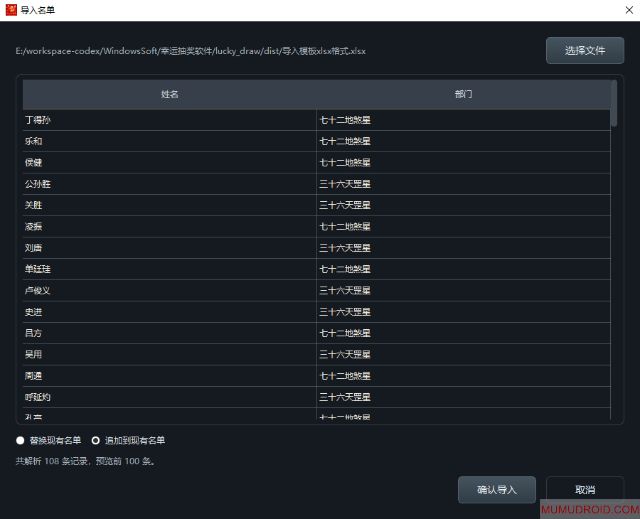Click the 部门 column header
This screenshot has width=640, height=519.
(x=463, y=94)
